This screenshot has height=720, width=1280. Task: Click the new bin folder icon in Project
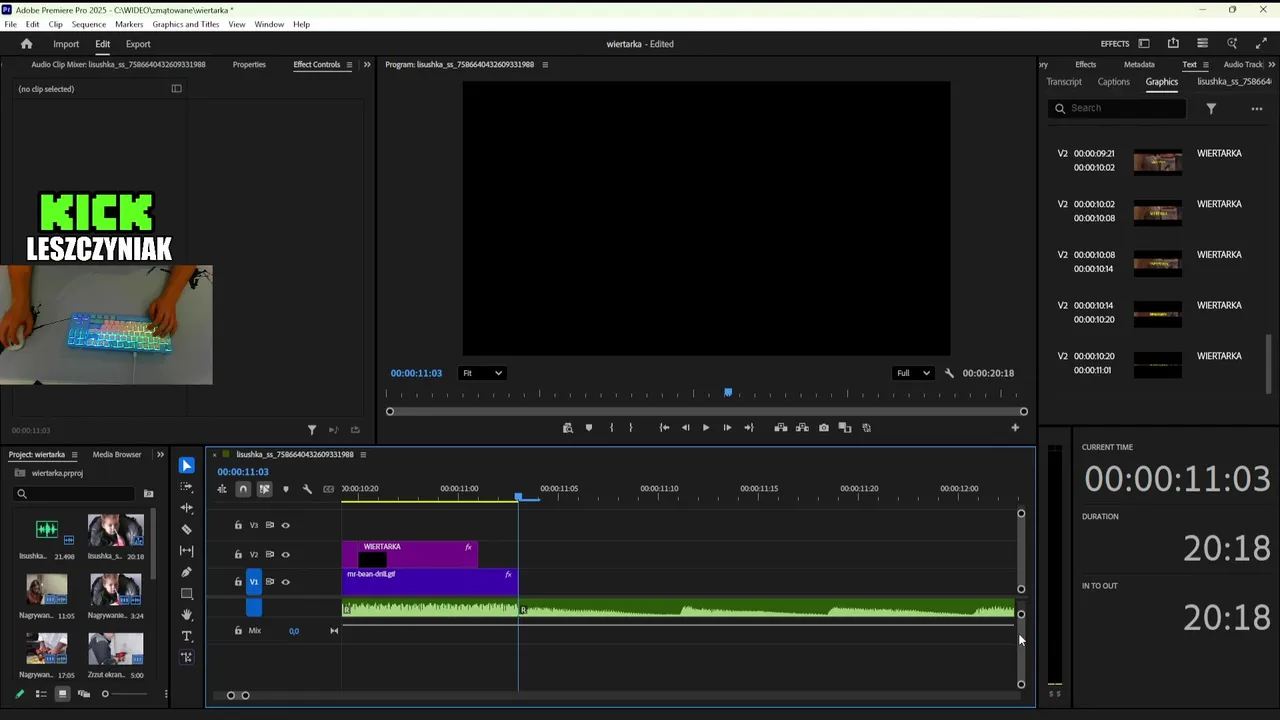pyautogui.click(x=149, y=493)
